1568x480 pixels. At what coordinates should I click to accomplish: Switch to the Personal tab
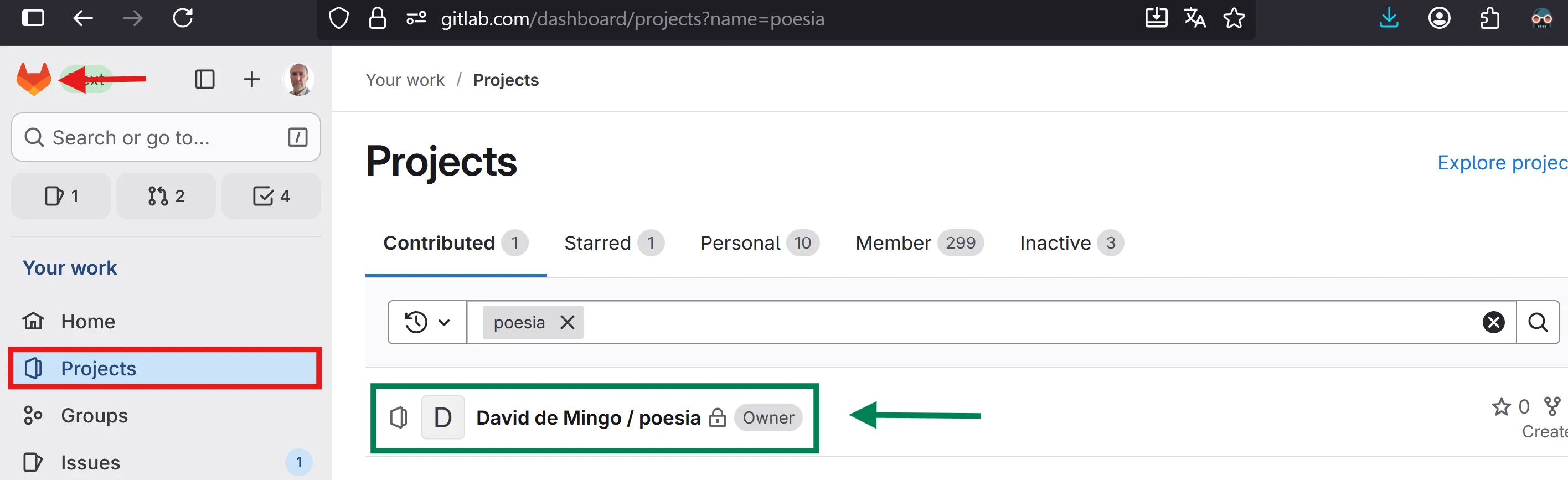[759, 242]
